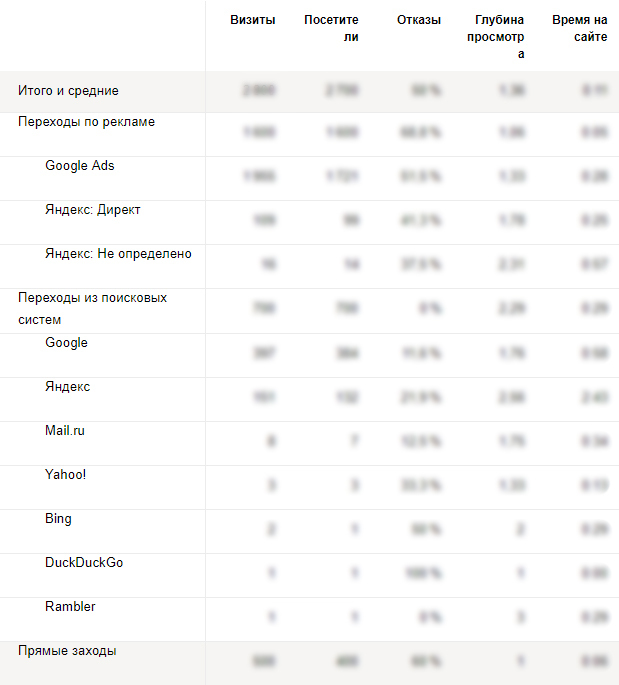619x685 pixels.
Task: Click the Глубина просмотра column header
Action: click(495, 37)
